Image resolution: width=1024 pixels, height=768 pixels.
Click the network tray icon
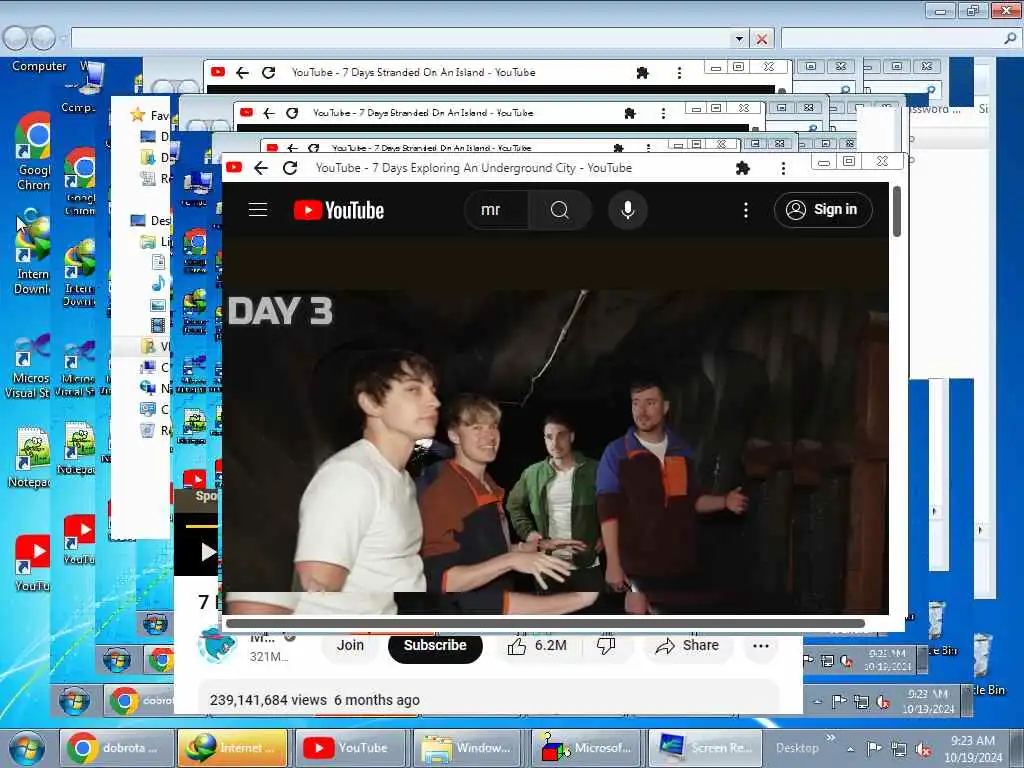click(899, 749)
